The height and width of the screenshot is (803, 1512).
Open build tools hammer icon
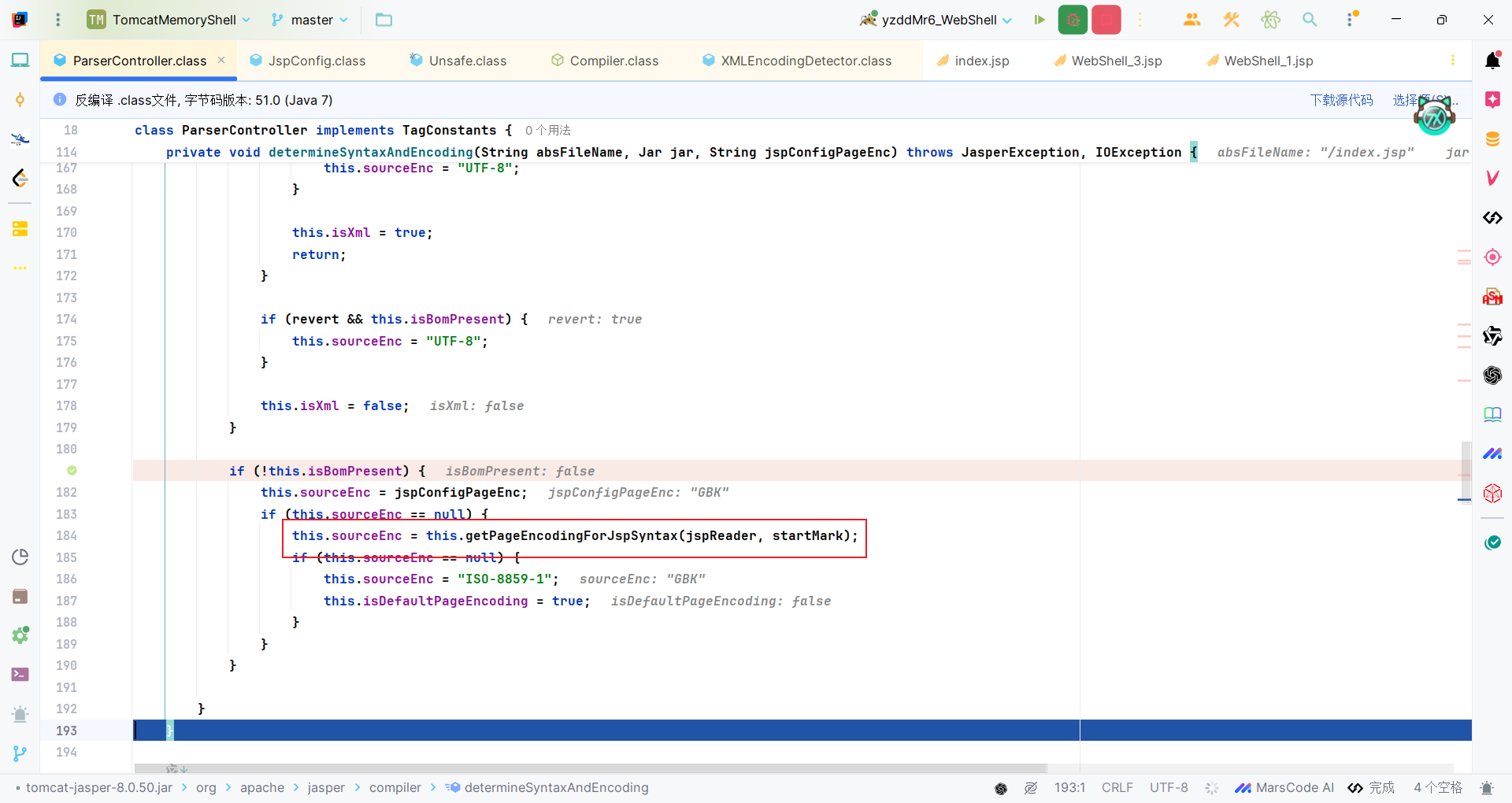[1232, 20]
